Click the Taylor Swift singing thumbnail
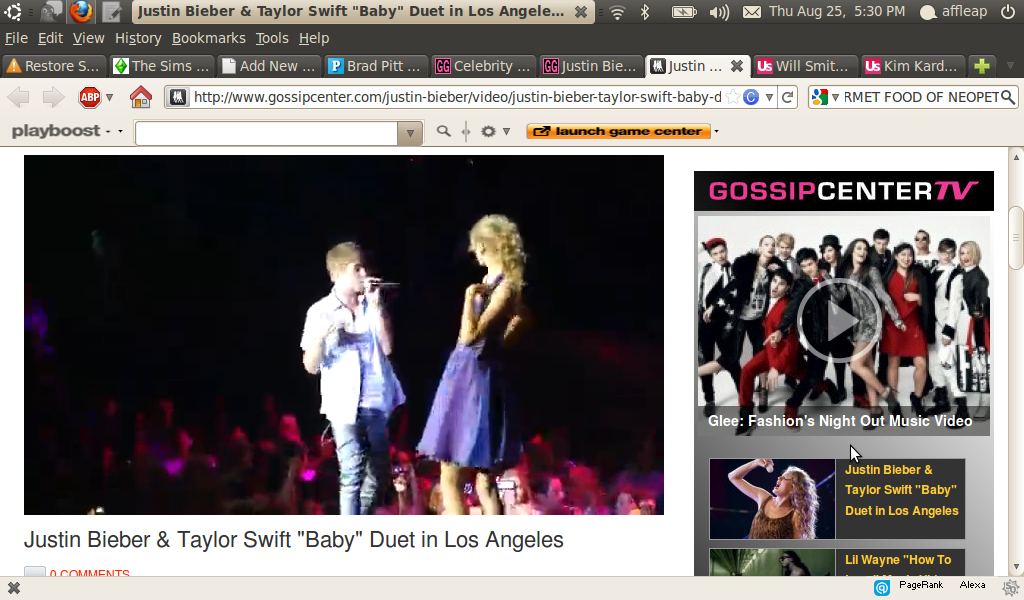The height and width of the screenshot is (600, 1024). 773,499
